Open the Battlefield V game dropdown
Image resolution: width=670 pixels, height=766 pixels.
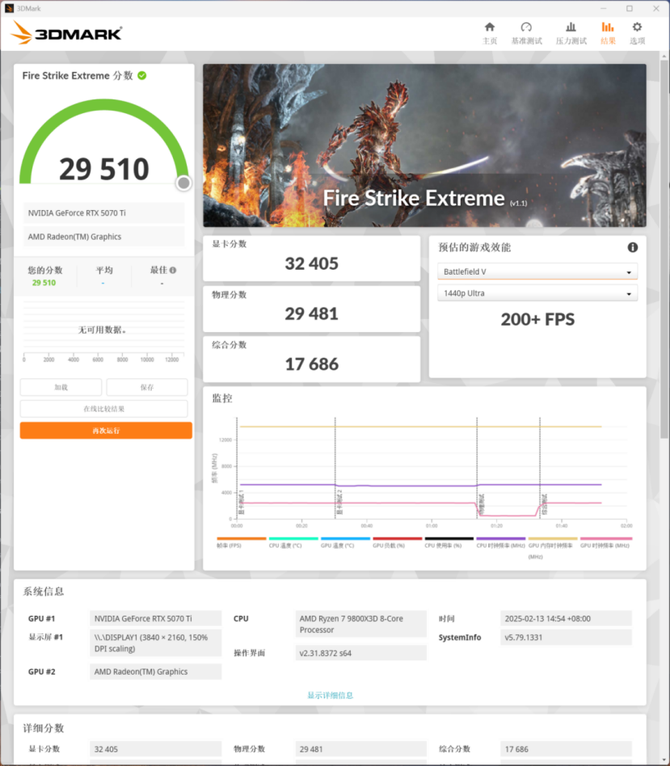pyautogui.click(x=538, y=272)
